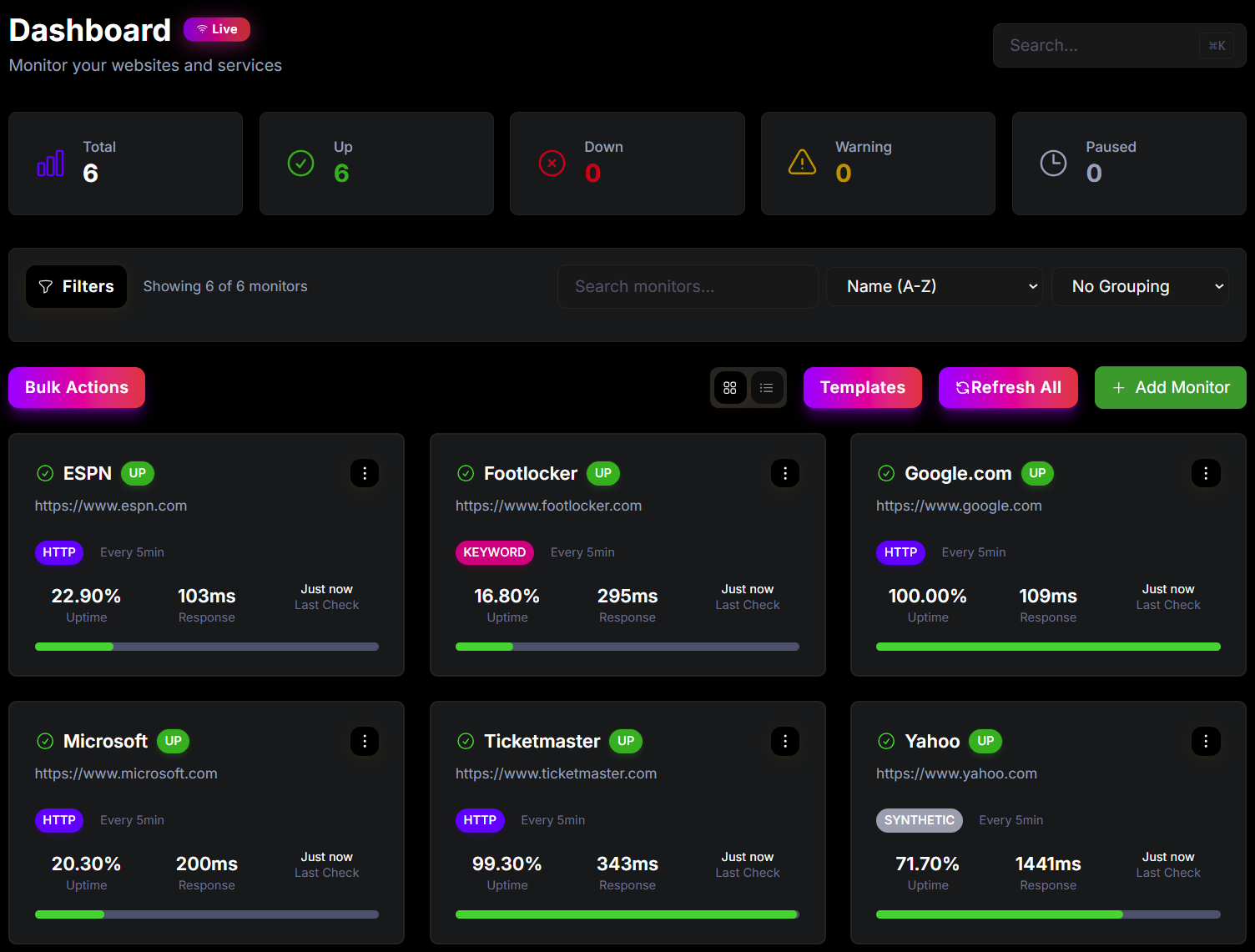
Task: Click the Total bar chart icon
Action: tap(51, 164)
